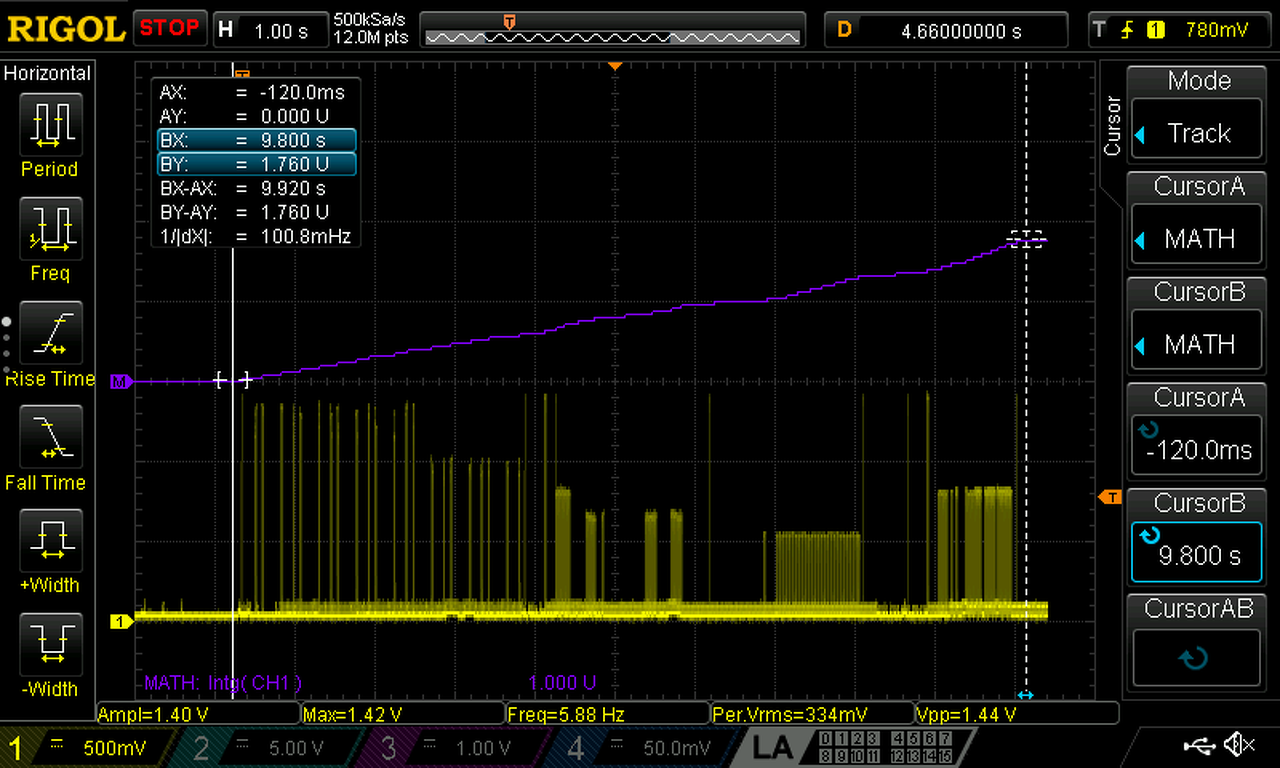This screenshot has height=768, width=1280.
Task: Click the trigger level 780mV readout
Action: click(1216, 30)
